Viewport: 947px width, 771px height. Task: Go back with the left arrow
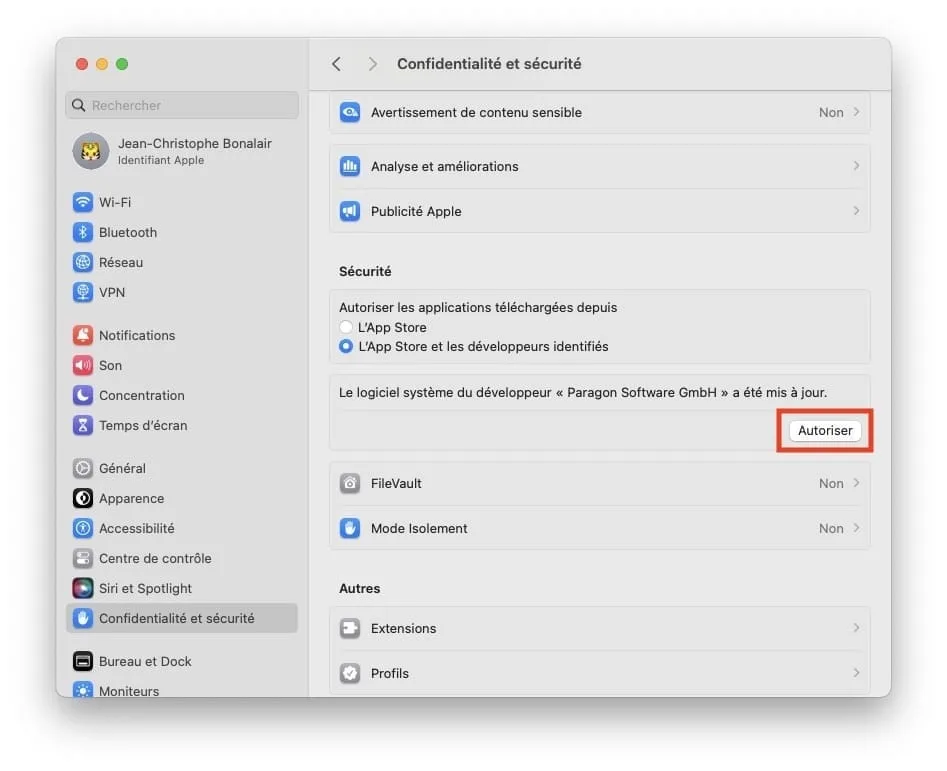336,64
